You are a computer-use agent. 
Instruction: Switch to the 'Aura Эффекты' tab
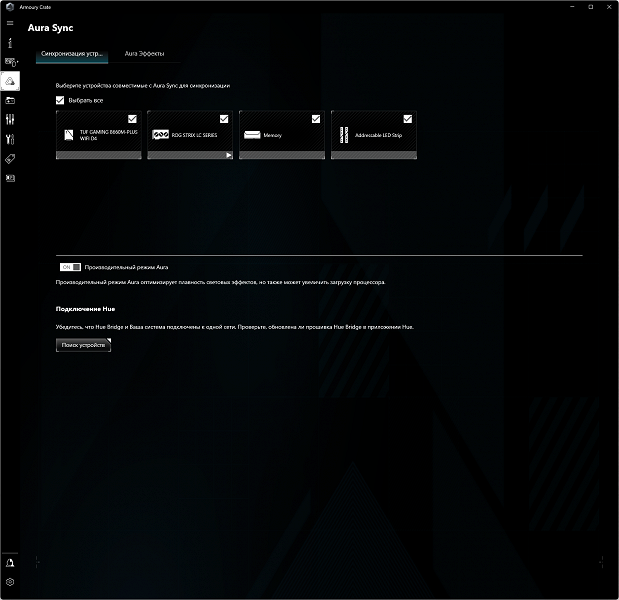[x=144, y=53]
